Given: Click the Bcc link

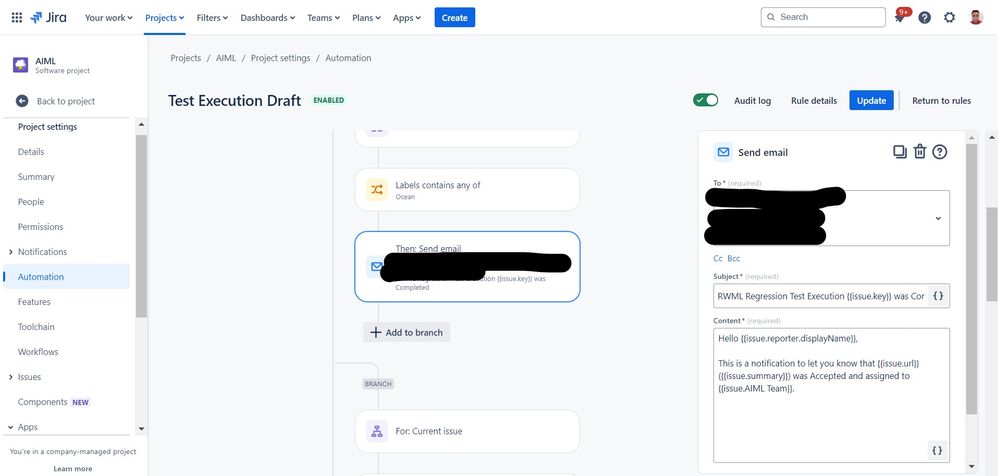Looking at the screenshot, I should point(734,258).
